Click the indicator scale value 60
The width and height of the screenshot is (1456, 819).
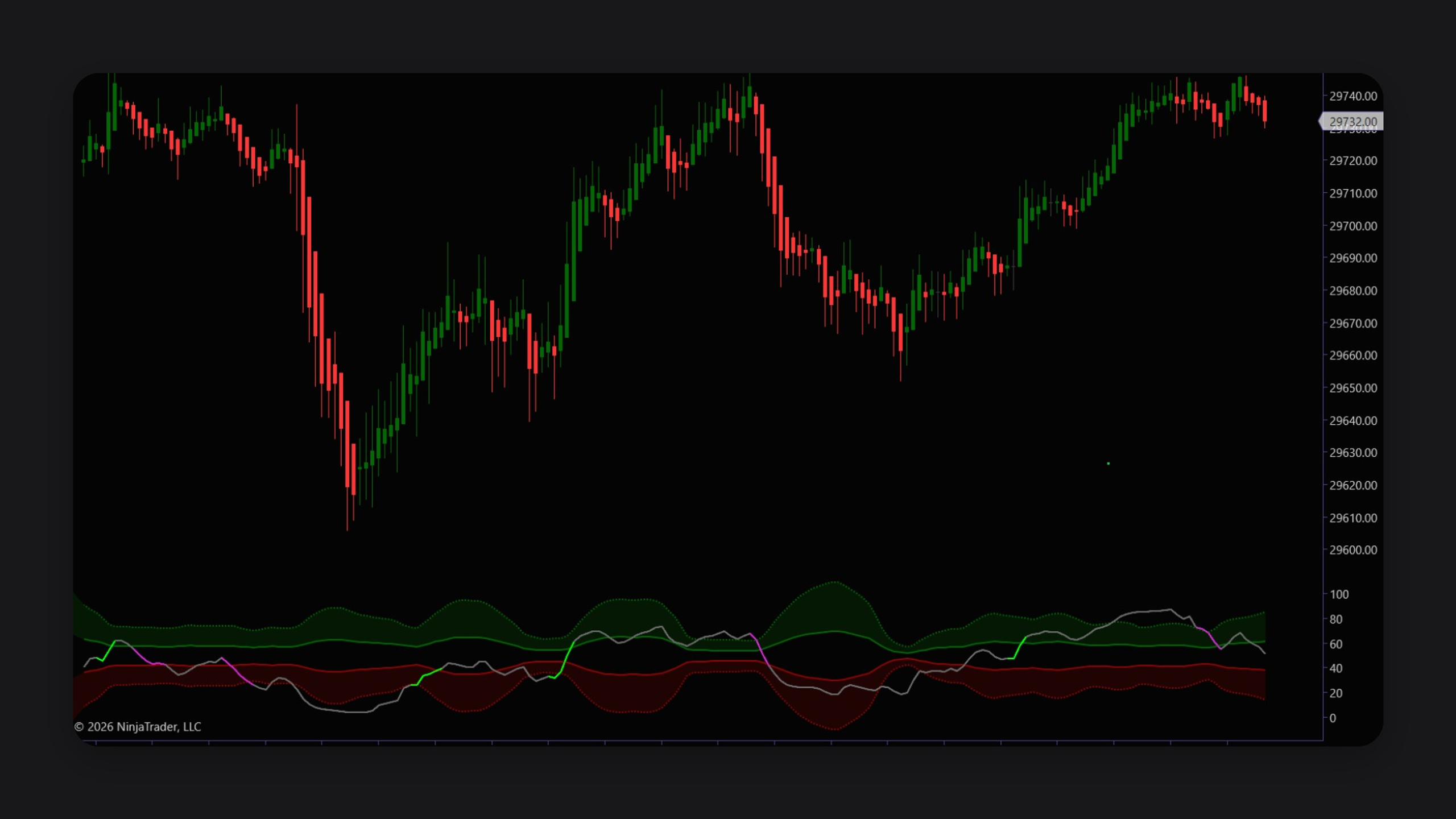[1336, 644]
